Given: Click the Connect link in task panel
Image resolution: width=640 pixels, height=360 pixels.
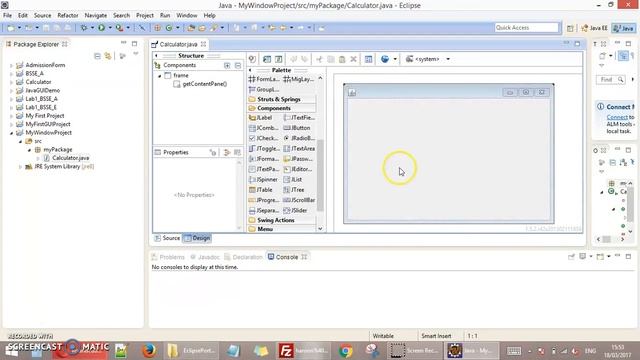Looking at the screenshot, I should click(617, 117).
